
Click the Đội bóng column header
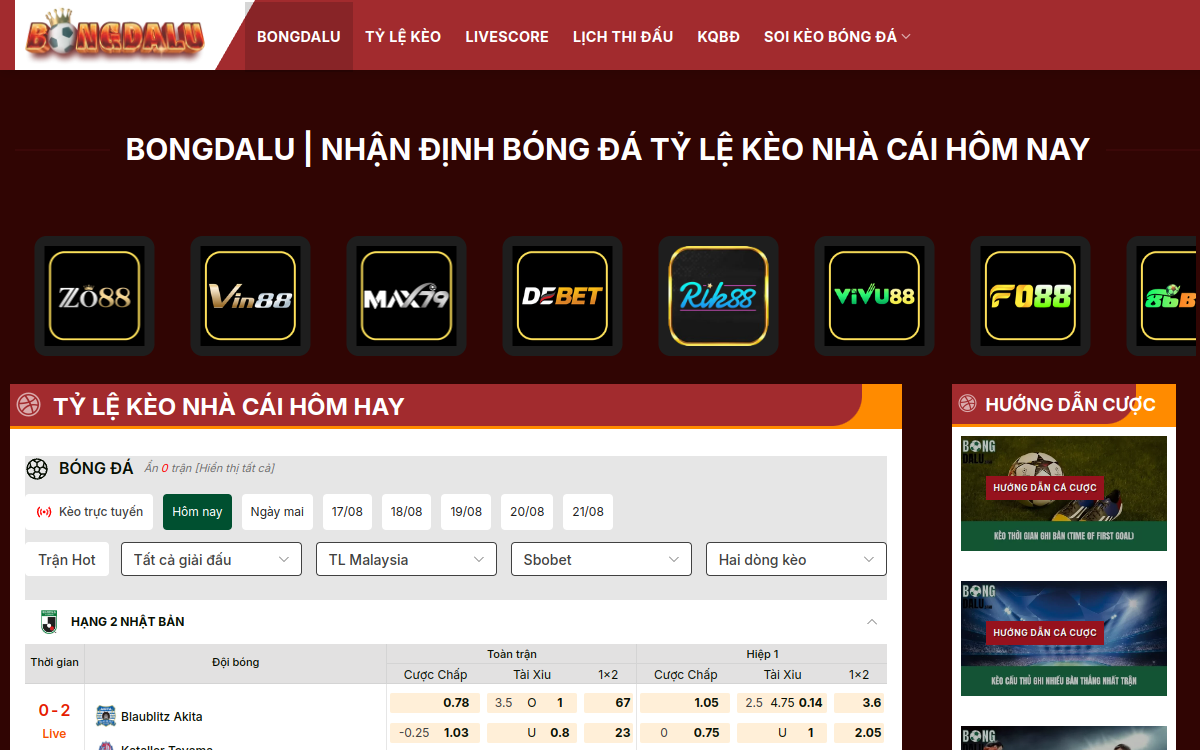pyautogui.click(x=236, y=662)
